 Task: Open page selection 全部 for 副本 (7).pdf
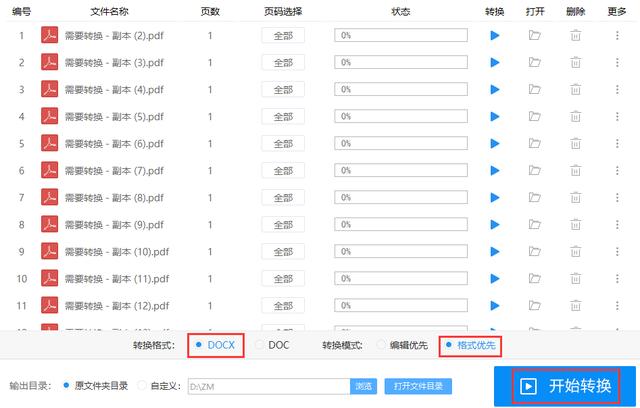(x=283, y=171)
